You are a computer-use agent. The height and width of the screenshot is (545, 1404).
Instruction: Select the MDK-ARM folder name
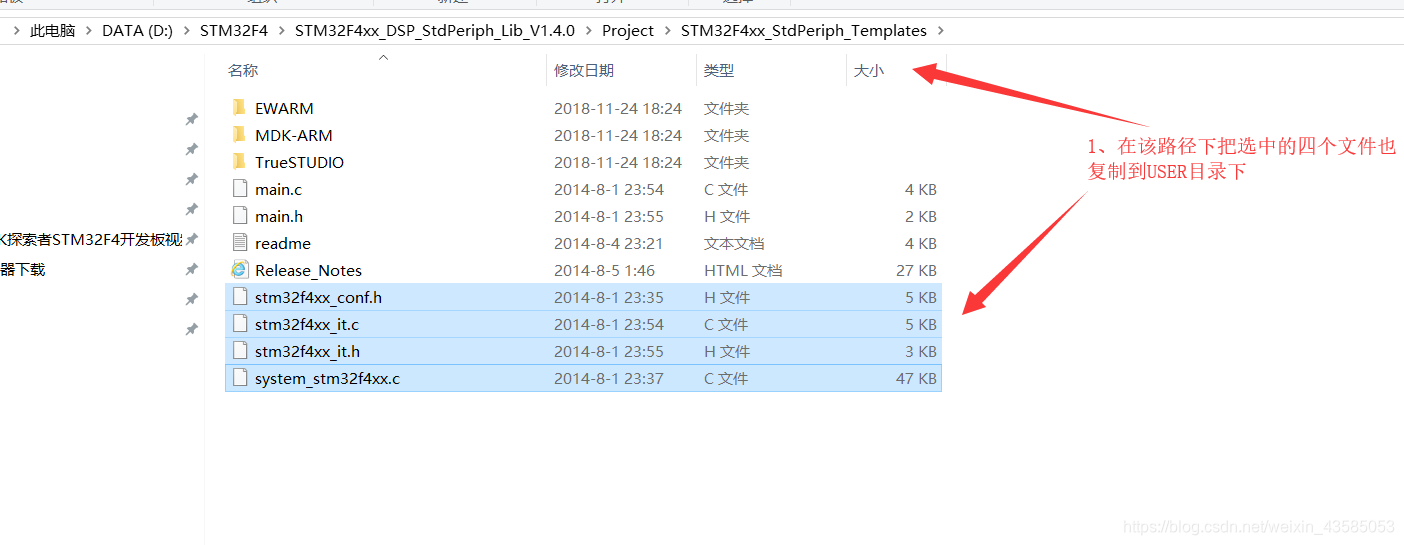(294, 135)
